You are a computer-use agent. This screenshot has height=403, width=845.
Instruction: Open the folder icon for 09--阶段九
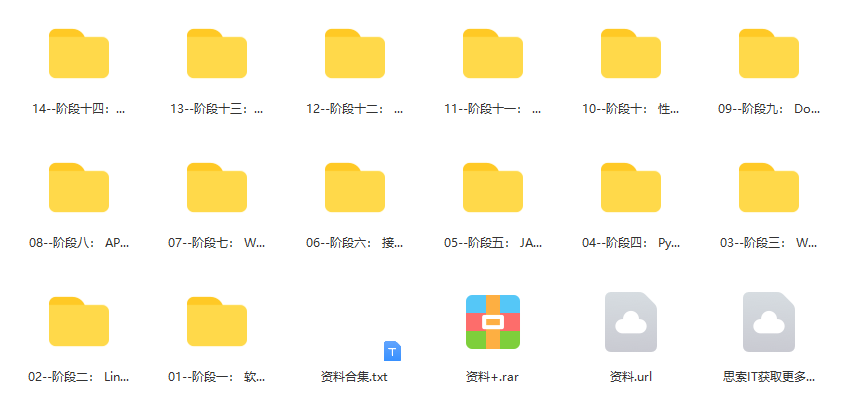pyautogui.click(x=768, y=53)
